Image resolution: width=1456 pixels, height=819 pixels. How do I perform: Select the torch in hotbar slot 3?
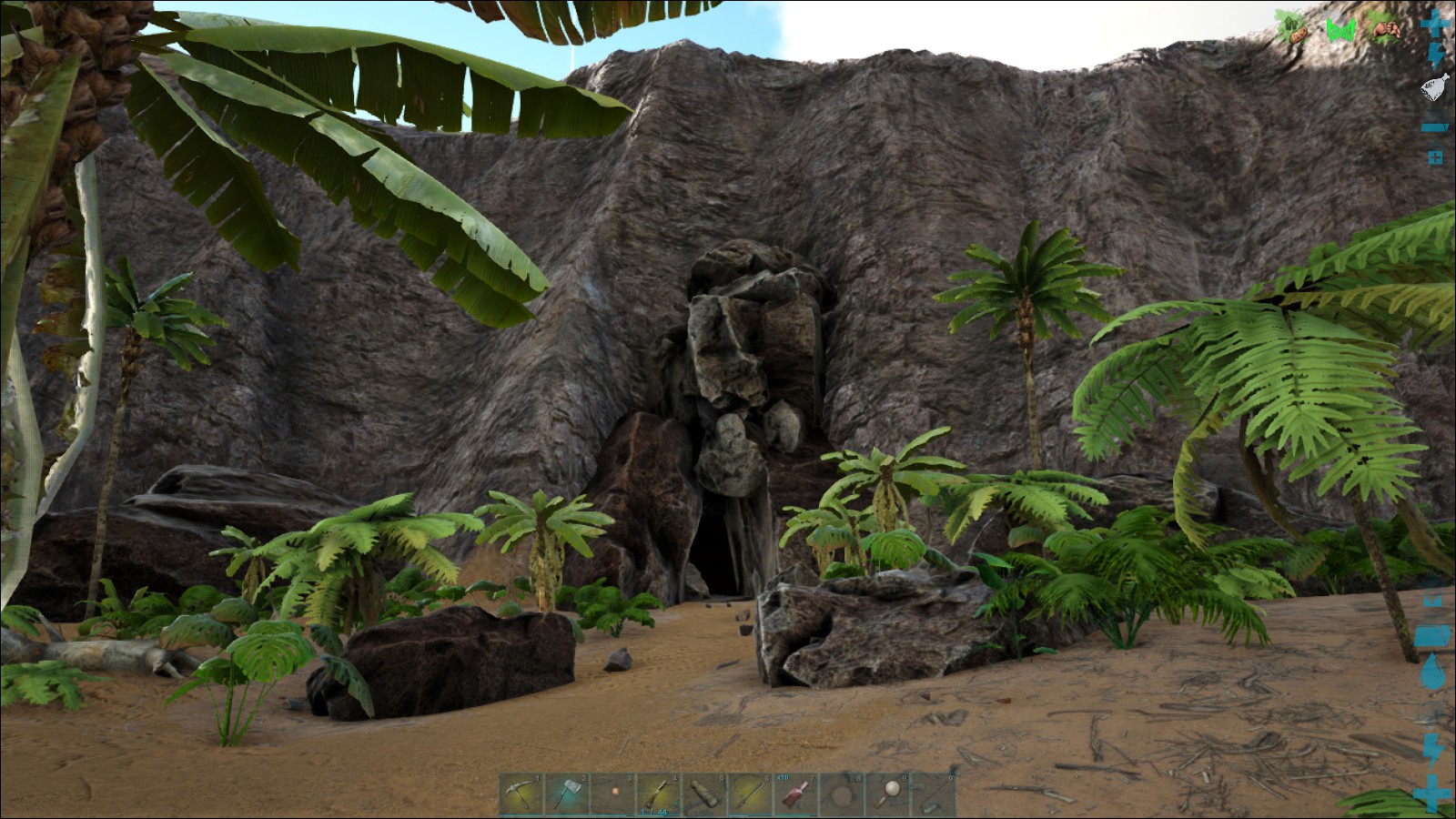[612, 794]
